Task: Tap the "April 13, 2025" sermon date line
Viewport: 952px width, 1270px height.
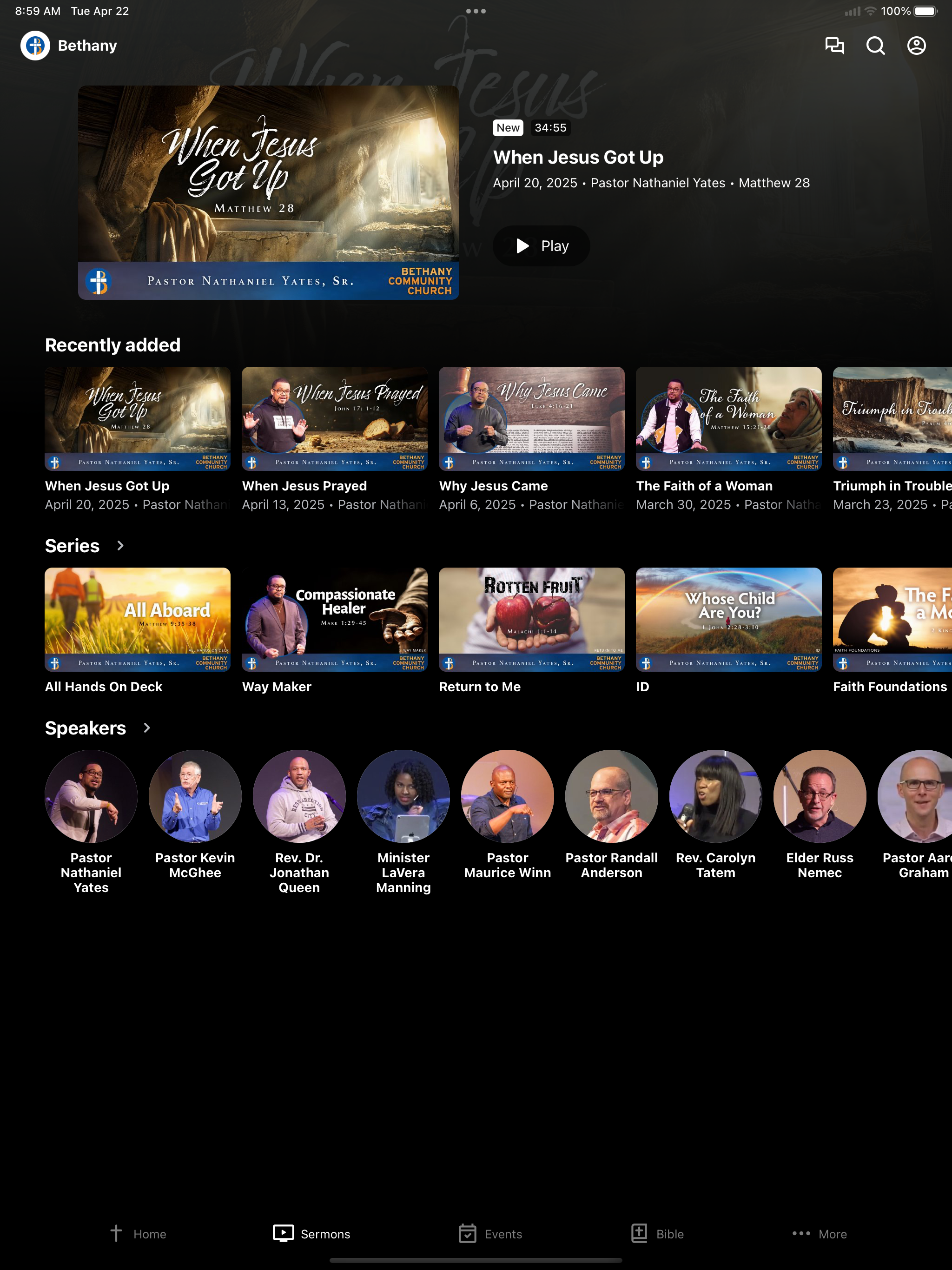Action: (x=335, y=505)
